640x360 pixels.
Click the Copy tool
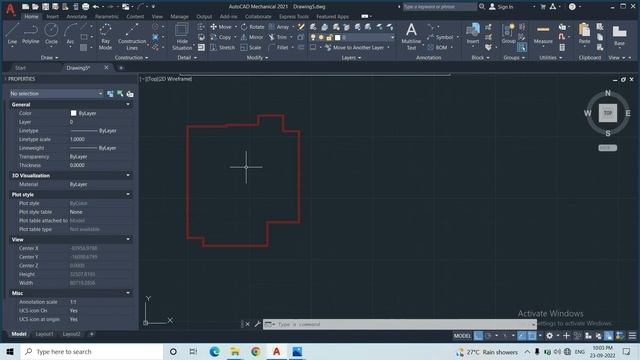[x=221, y=37]
